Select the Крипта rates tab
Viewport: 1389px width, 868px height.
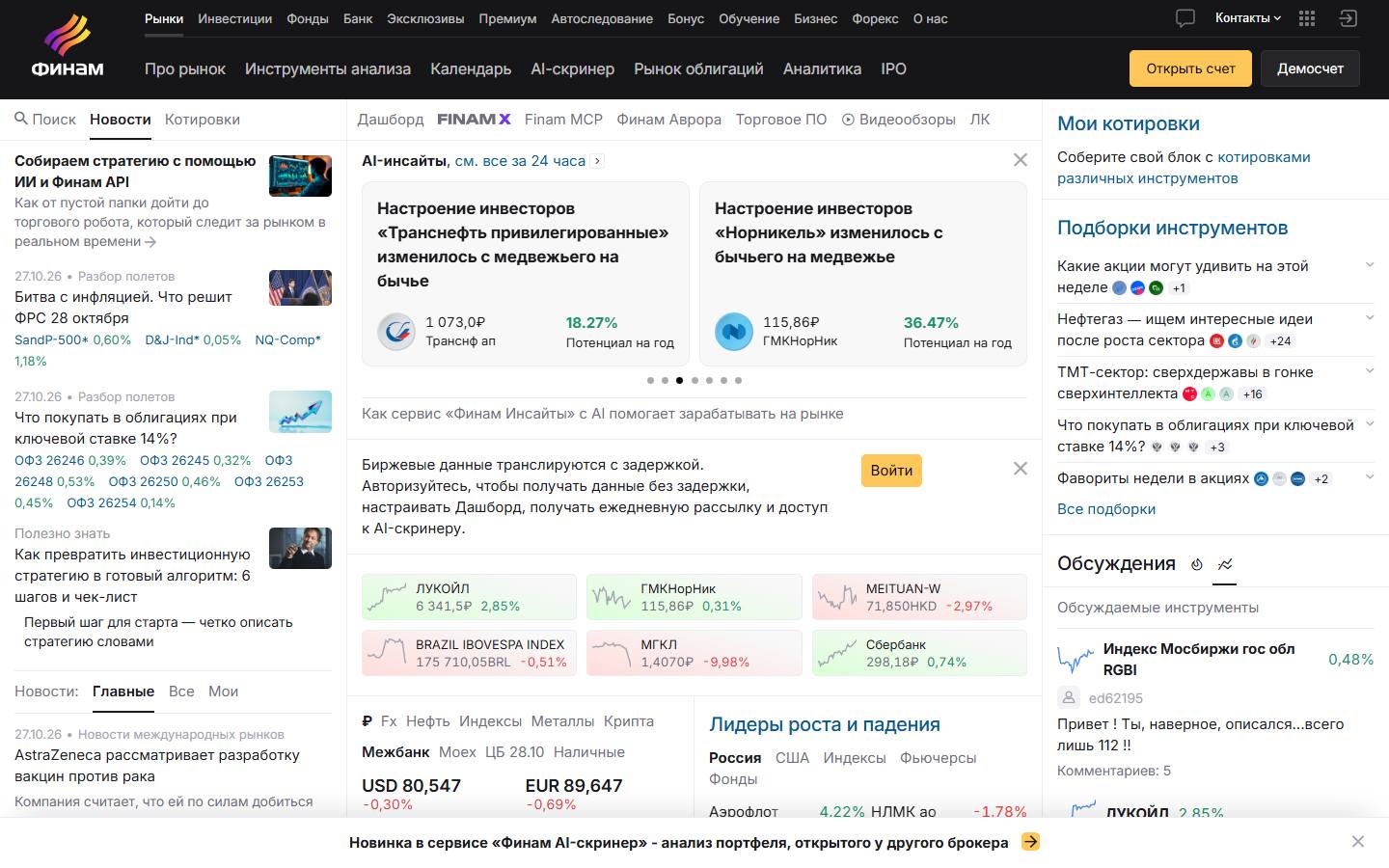click(629, 721)
